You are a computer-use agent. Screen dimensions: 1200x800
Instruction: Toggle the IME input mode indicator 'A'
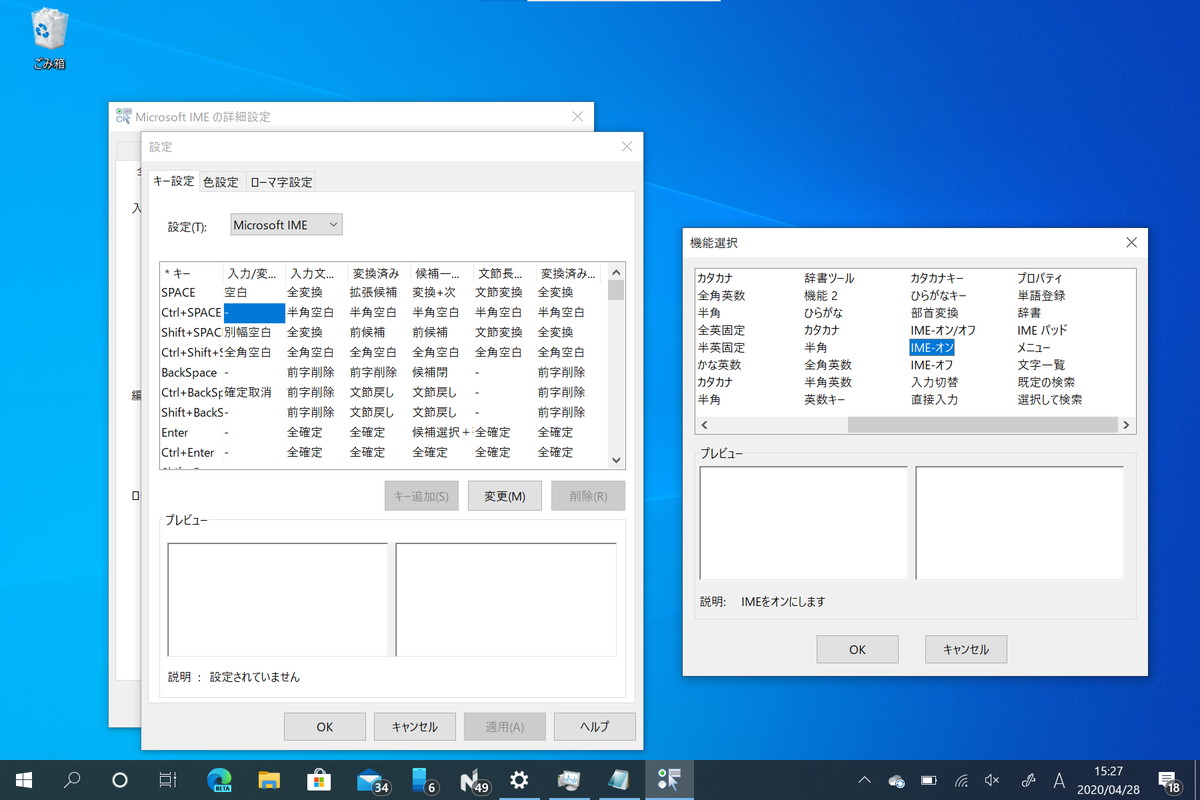pos(1058,779)
